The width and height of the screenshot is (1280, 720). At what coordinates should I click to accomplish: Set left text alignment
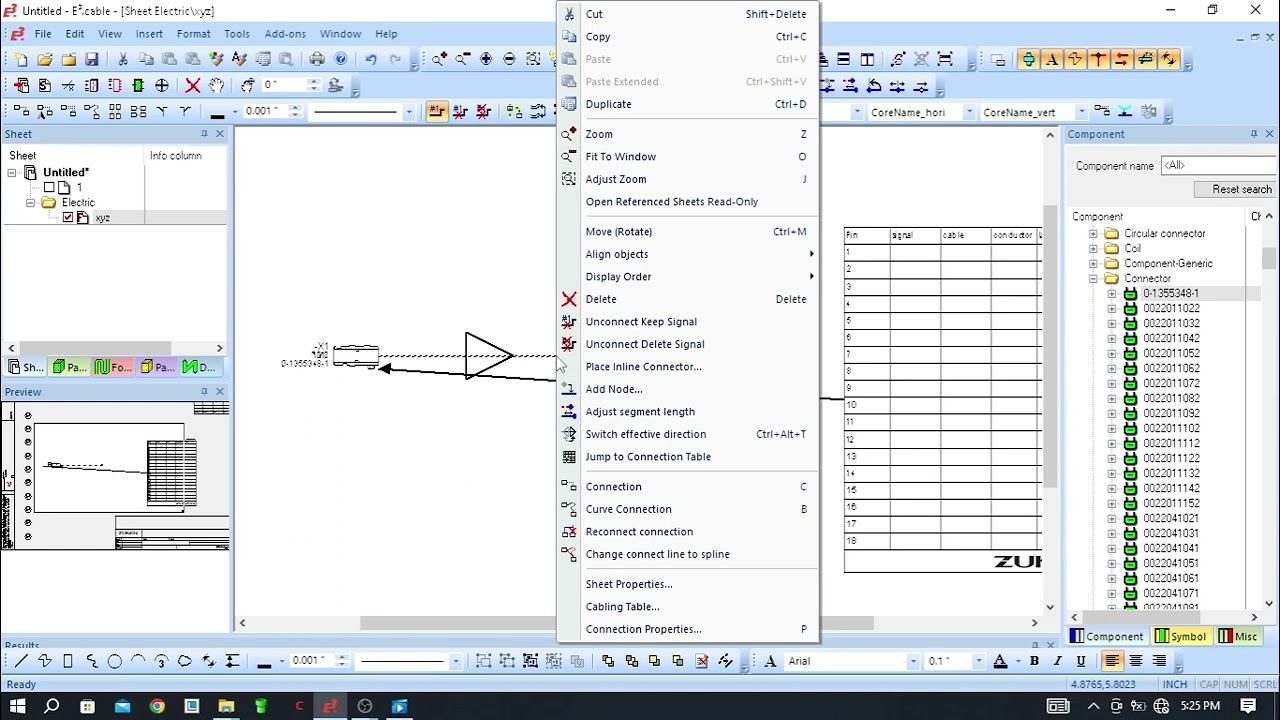(x=1112, y=661)
